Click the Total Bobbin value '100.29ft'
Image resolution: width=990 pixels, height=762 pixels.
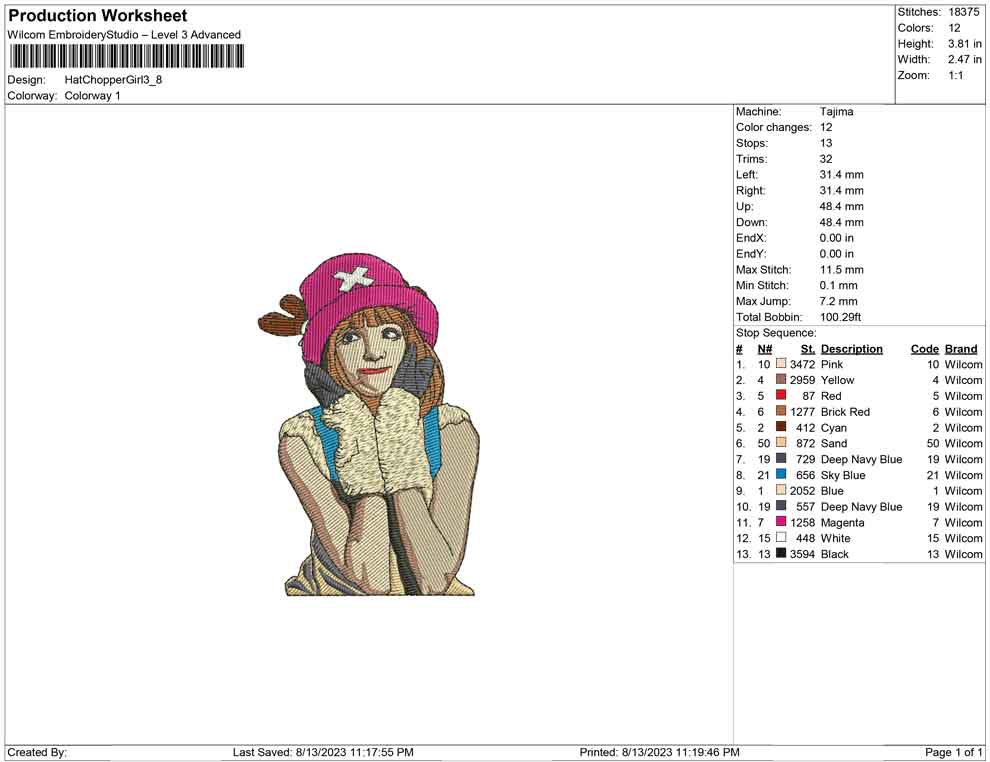tap(840, 317)
